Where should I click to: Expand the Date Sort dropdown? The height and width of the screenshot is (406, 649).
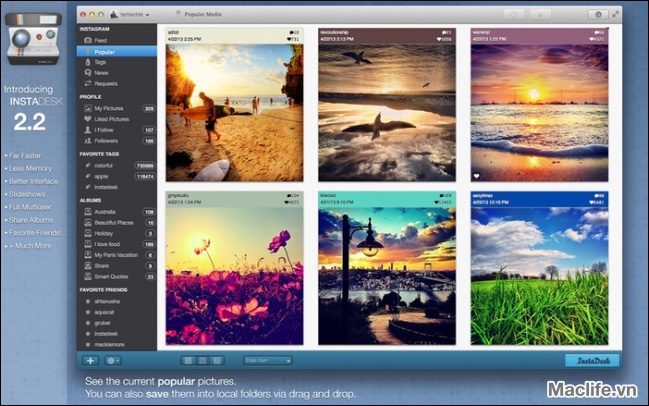[268, 360]
